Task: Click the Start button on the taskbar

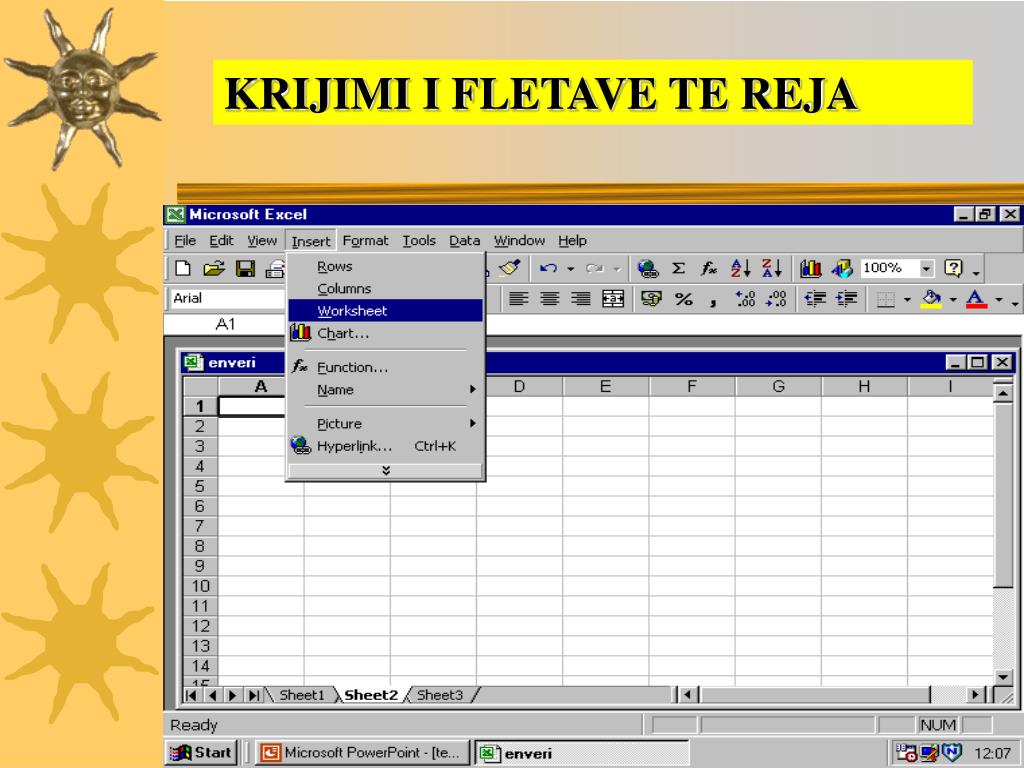Action: pos(202,752)
